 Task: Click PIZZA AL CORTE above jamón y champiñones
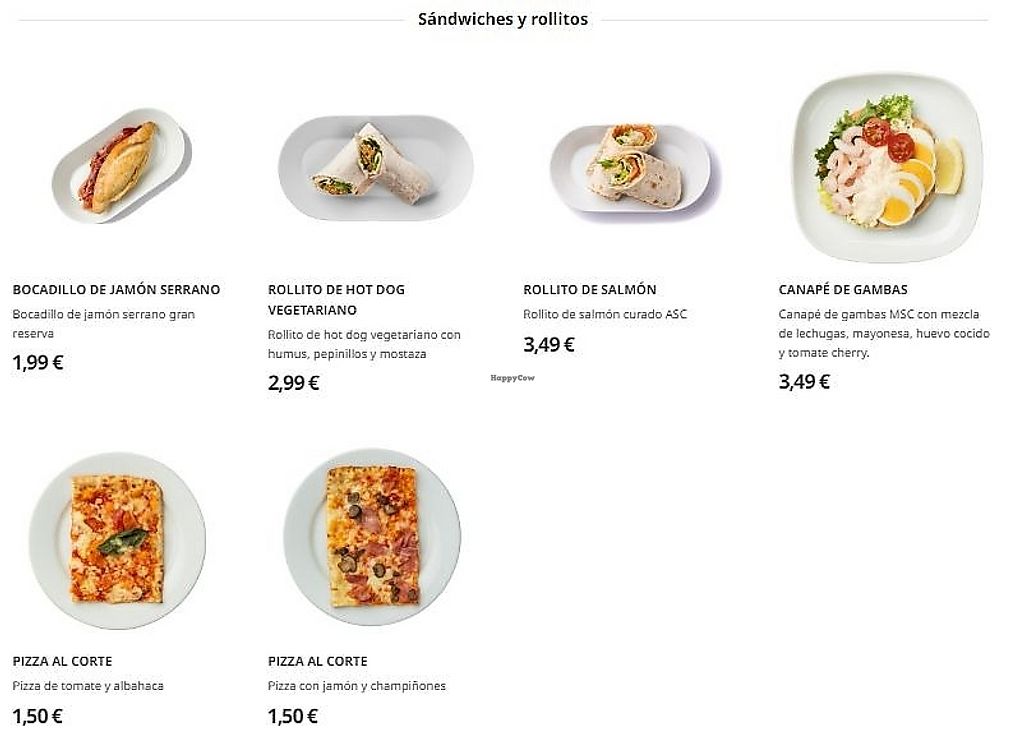[x=317, y=662]
